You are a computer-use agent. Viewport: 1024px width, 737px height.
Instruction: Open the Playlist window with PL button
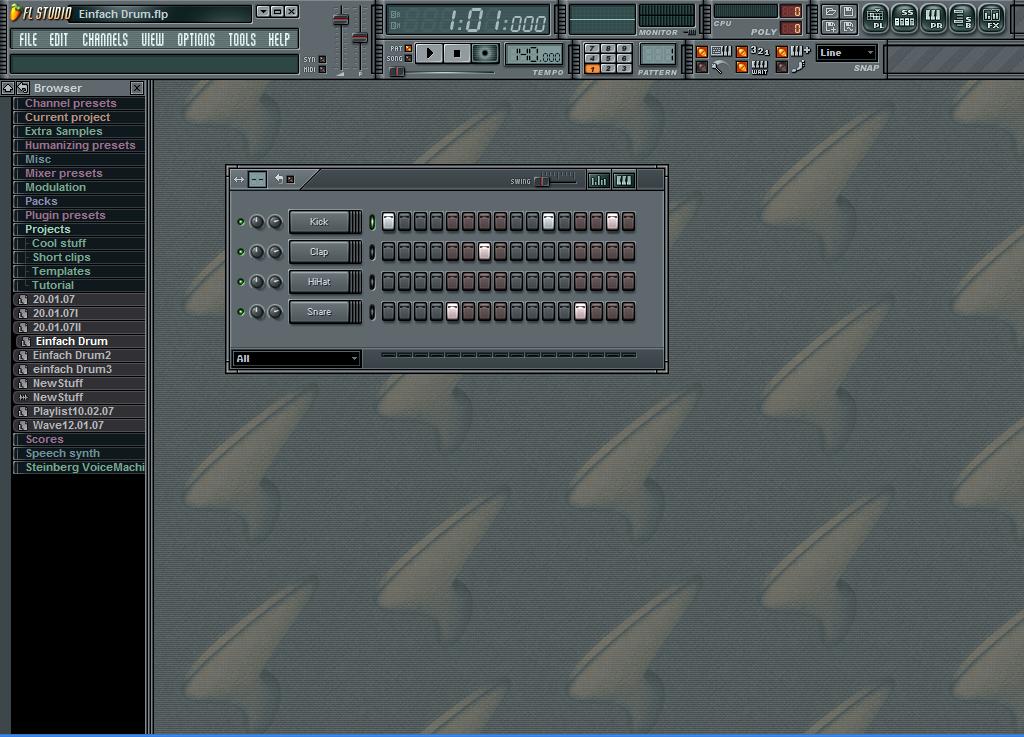[x=875, y=18]
